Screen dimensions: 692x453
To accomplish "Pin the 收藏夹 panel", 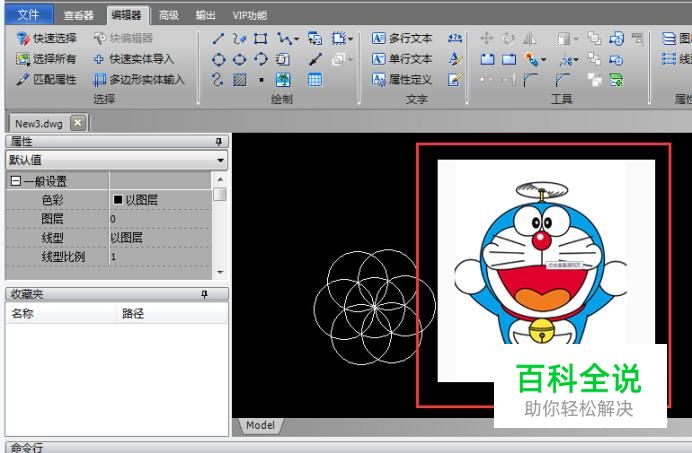I will click(204, 294).
